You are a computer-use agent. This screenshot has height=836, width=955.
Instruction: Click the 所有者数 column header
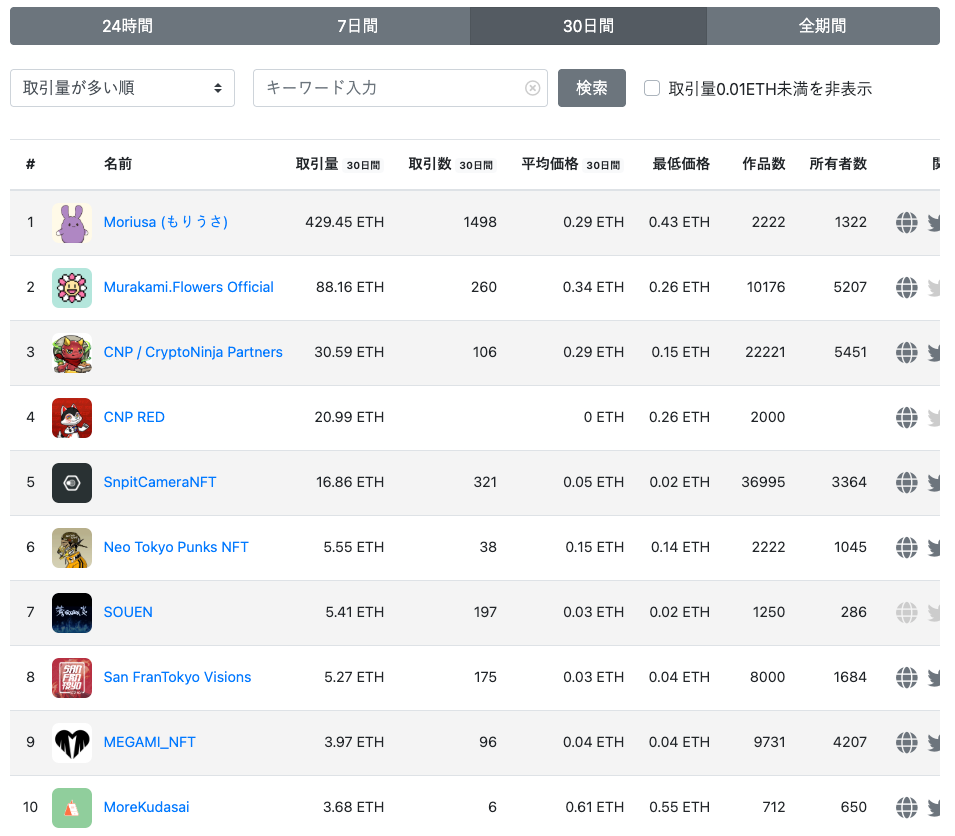(x=838, y=164)
